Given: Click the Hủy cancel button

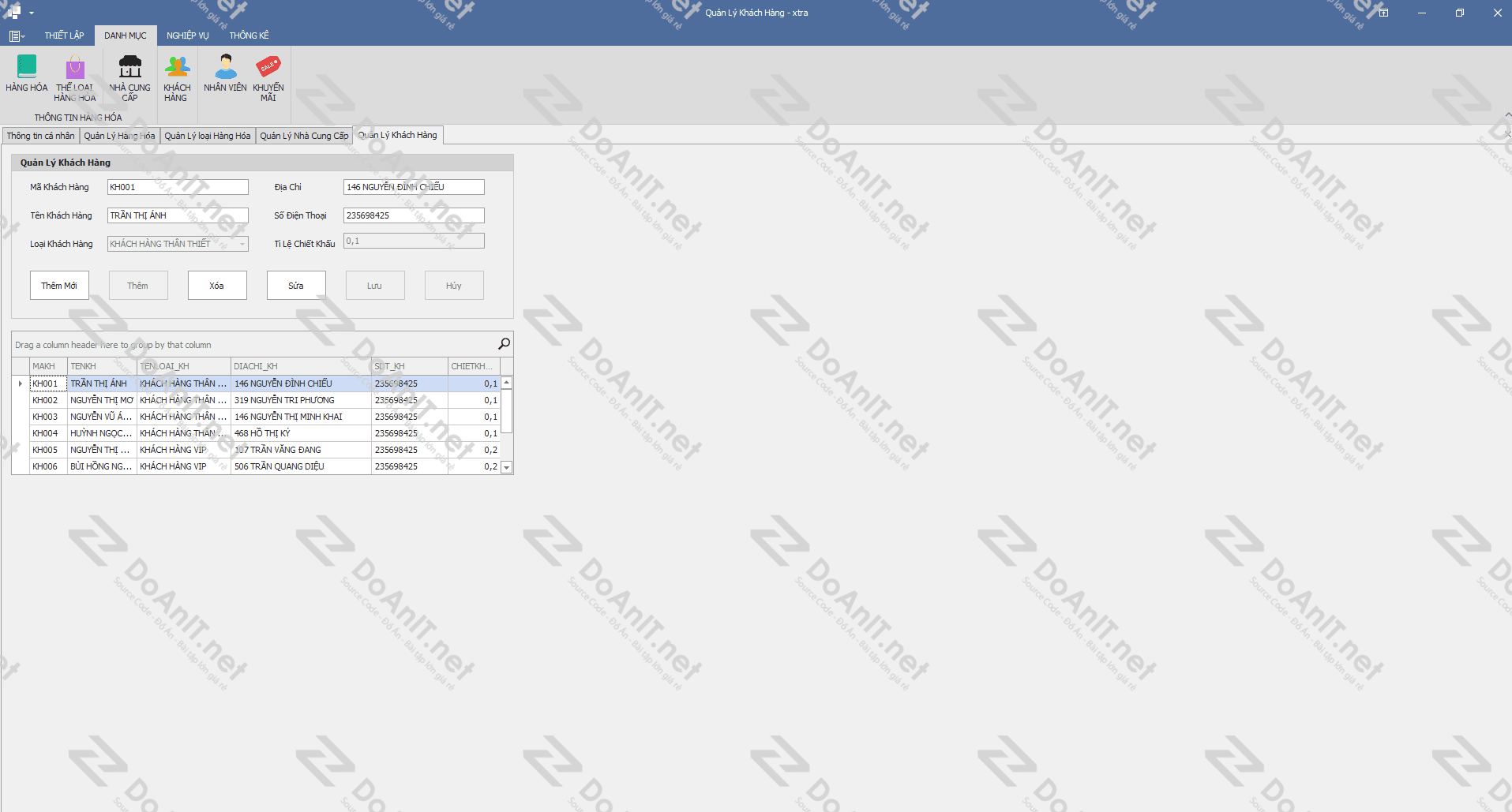Looking at the screenshot, I should click(x=454, y=286).
